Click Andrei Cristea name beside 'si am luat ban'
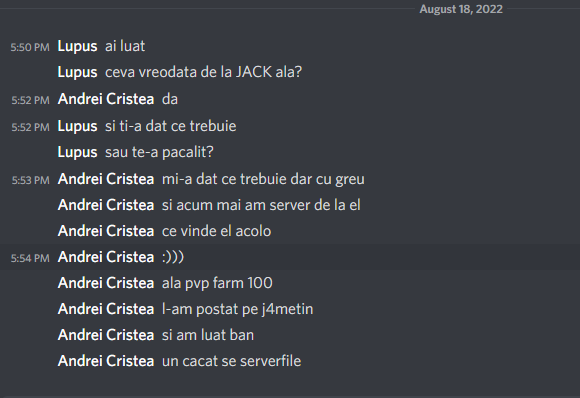This screenshot has height=398, width=580. (106, 335)
